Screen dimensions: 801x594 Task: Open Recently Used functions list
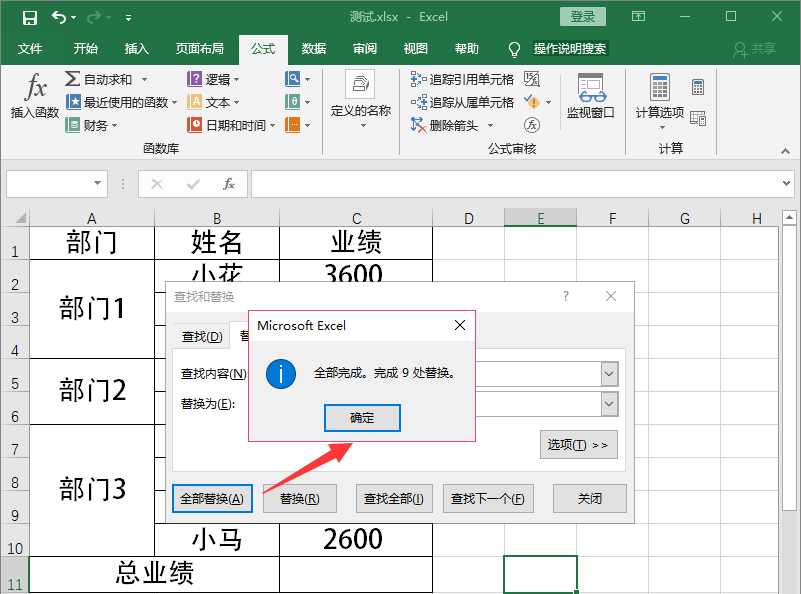(x=121, y=102)
